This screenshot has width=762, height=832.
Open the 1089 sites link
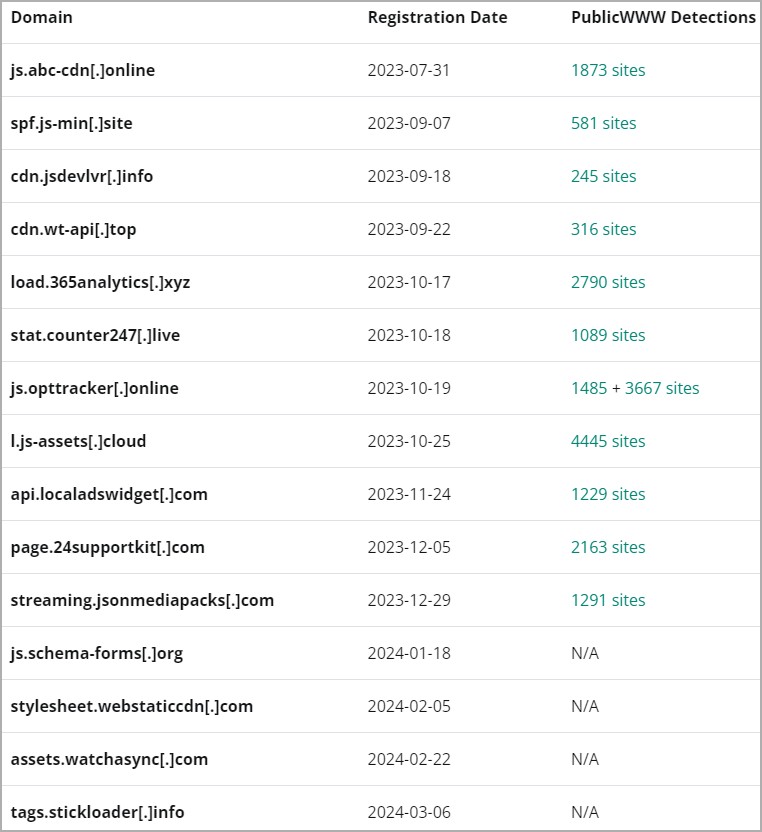[x=608, y=335]
